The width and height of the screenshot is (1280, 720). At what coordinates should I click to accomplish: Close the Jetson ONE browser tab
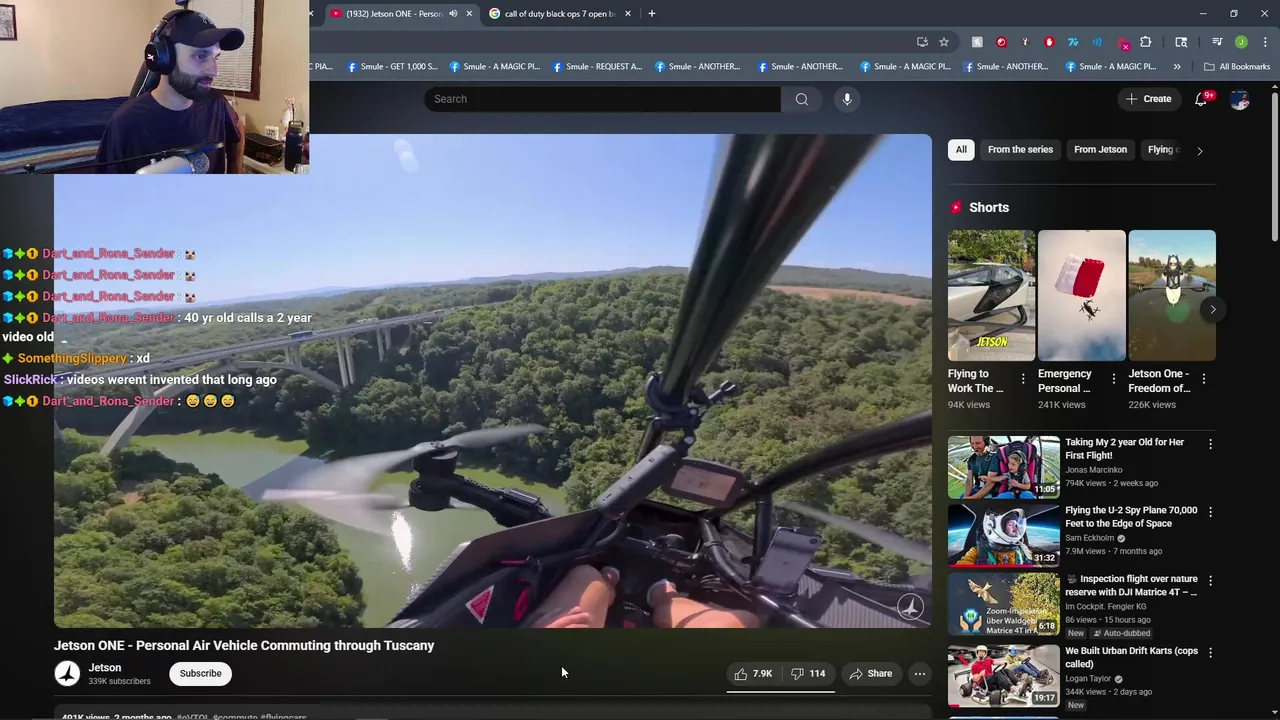[x=468, y=14]
